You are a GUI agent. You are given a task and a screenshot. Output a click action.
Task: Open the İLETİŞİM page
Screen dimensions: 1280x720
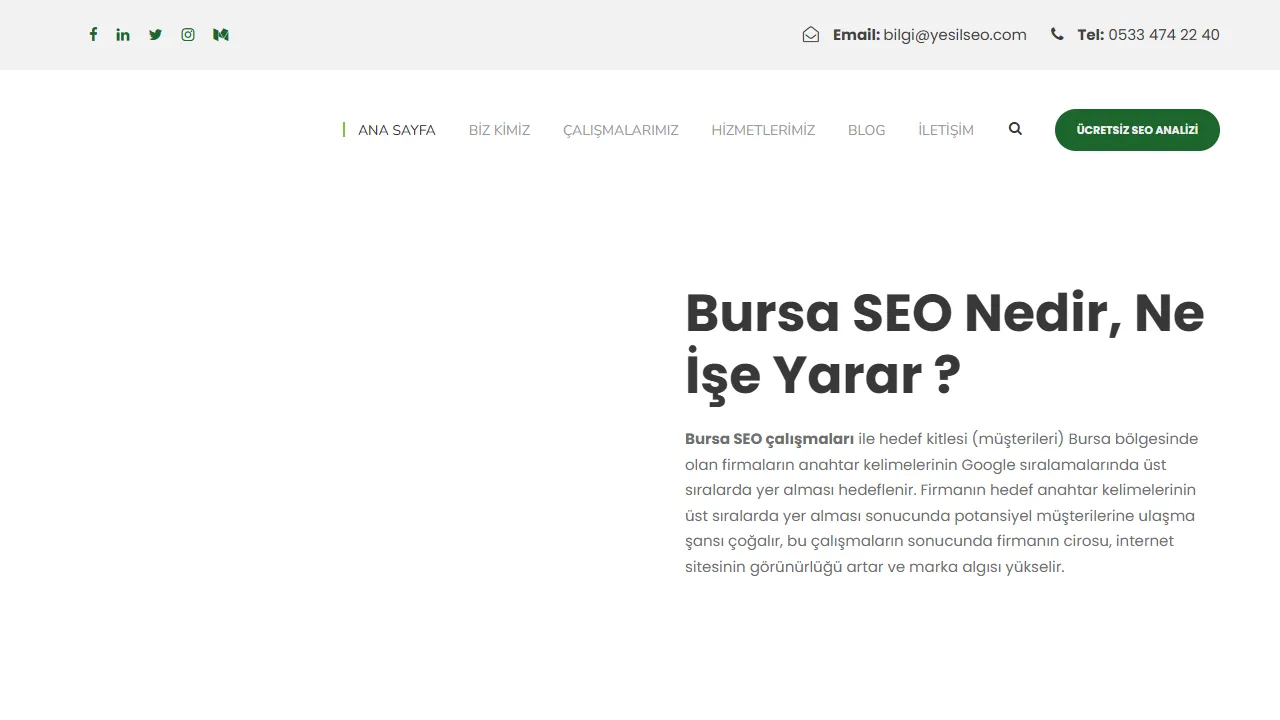click(945, 129)
